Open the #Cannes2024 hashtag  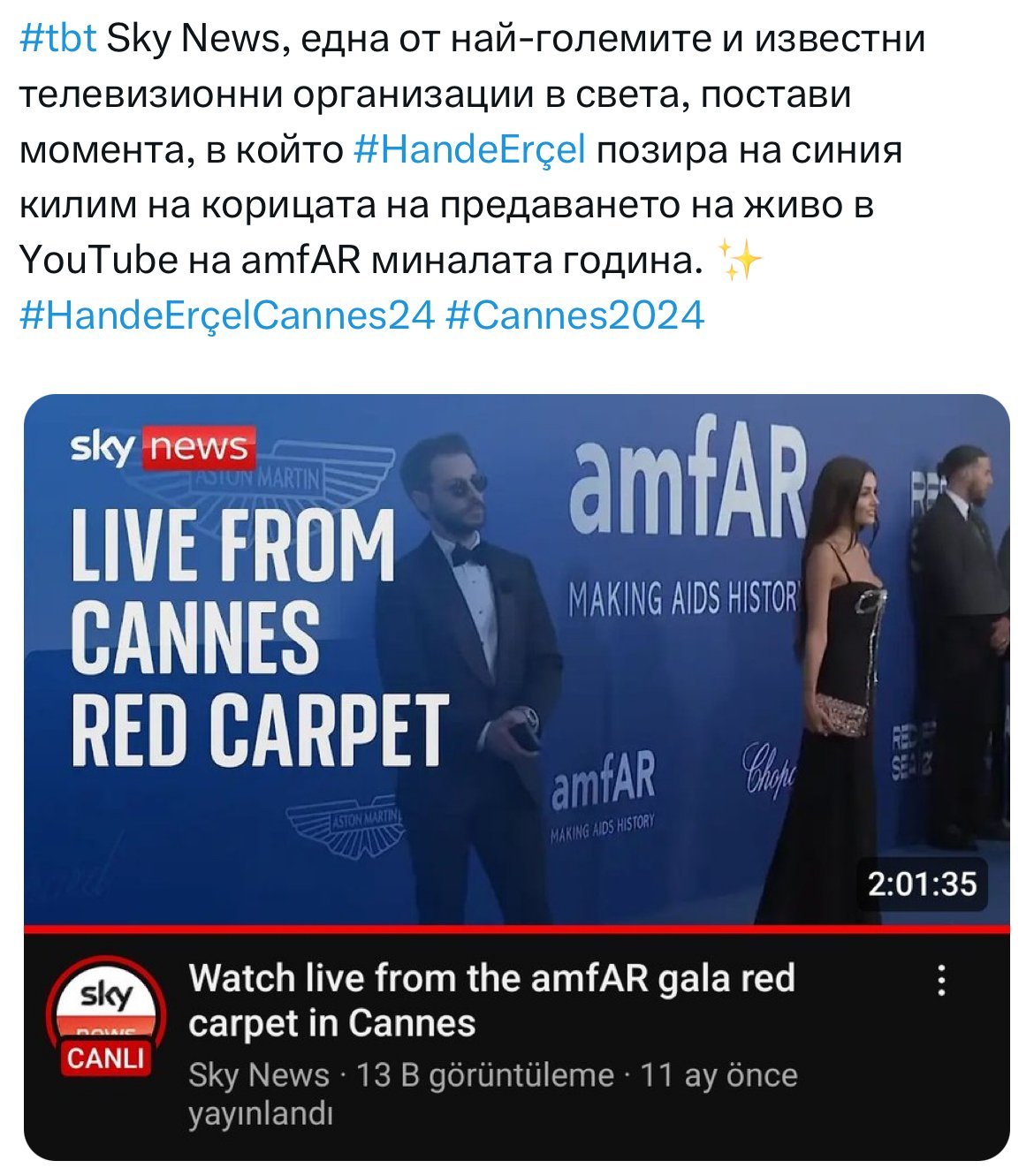click(x=576, y=315)
